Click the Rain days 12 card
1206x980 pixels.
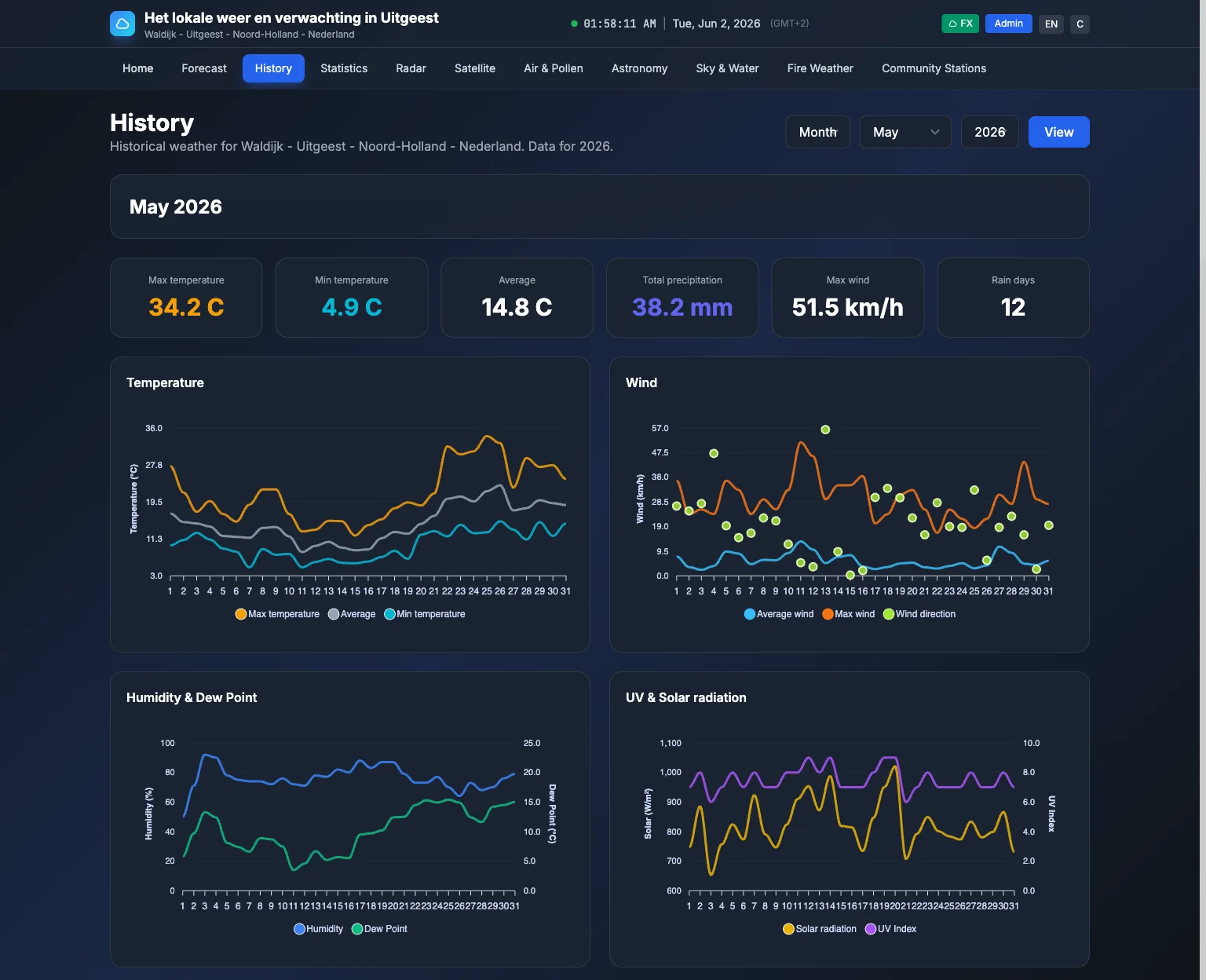[x=1013, y=298]
